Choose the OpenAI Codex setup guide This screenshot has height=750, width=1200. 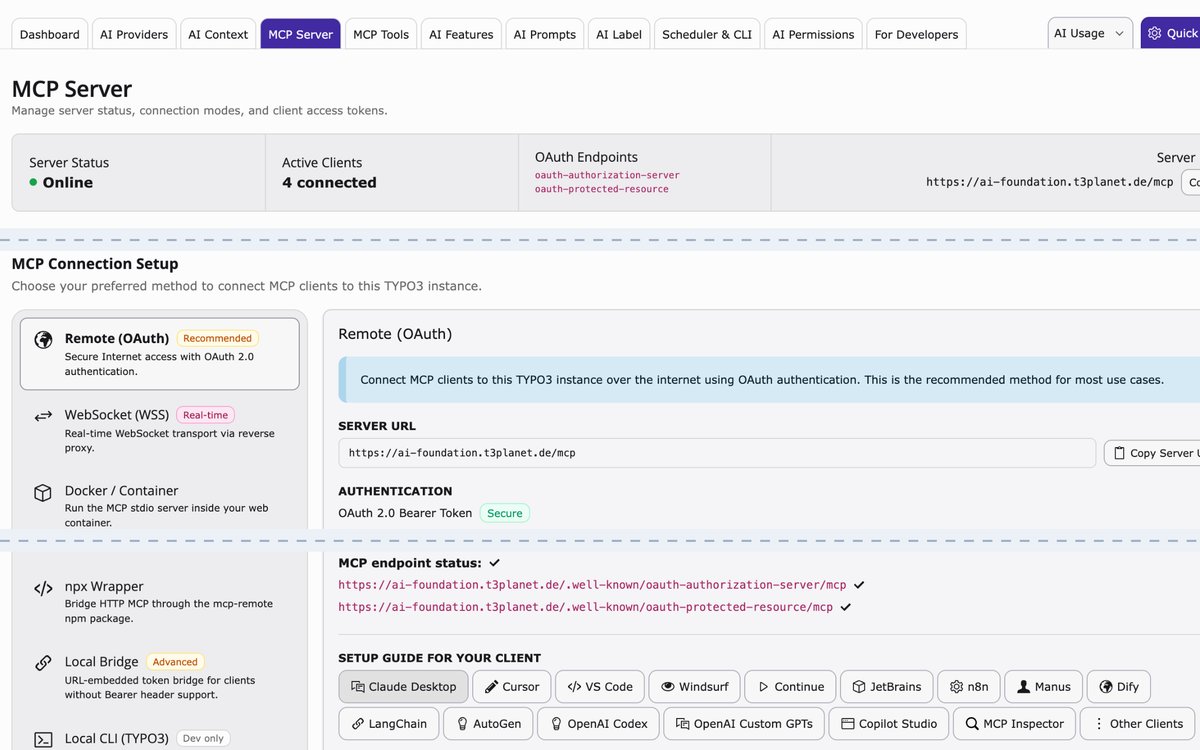point(599,724)
